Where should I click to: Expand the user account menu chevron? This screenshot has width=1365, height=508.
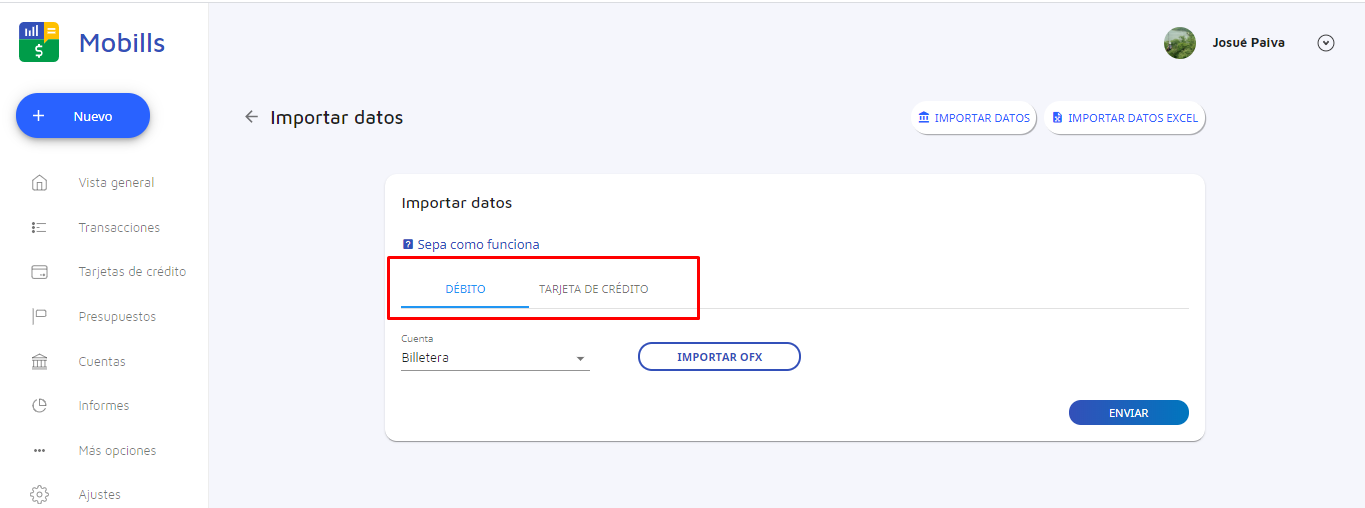click(x=1326, y=43)
